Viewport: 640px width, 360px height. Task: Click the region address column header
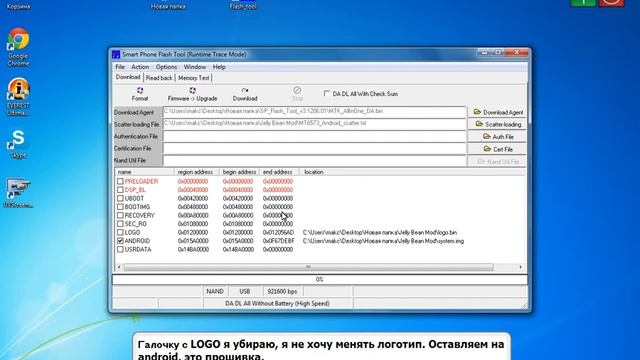pos(196,172)
